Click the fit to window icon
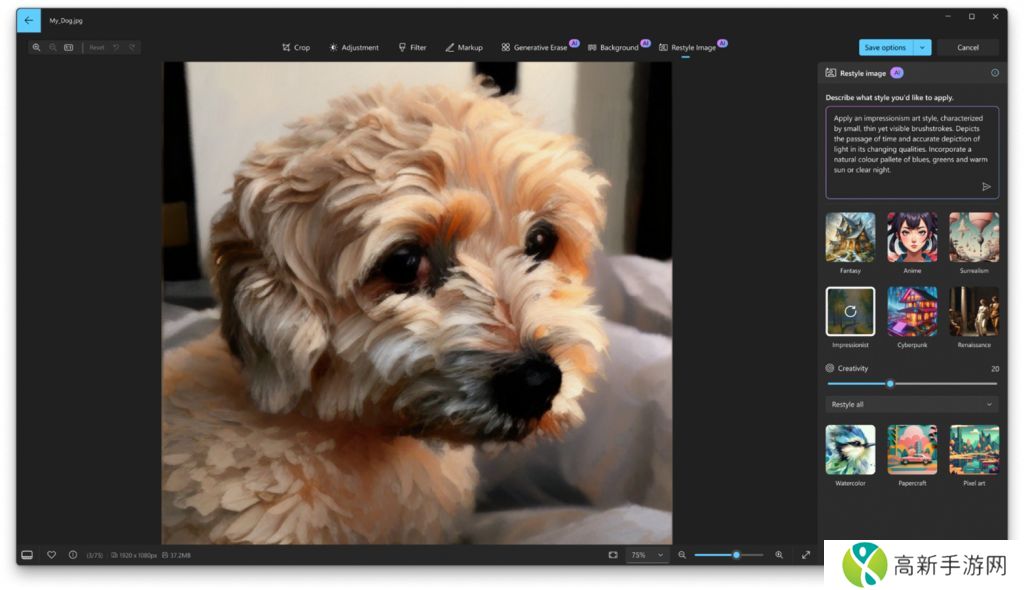This screenshot has width=1024, height=590. pos(613,555)
